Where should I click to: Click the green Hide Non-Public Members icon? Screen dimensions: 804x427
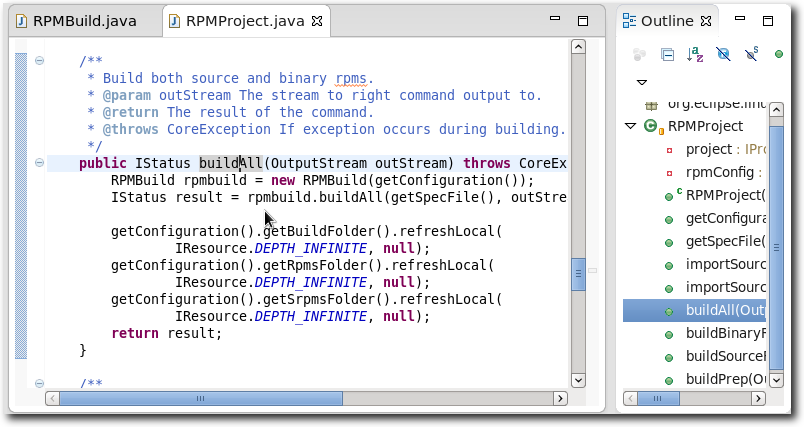pos(779,54)
